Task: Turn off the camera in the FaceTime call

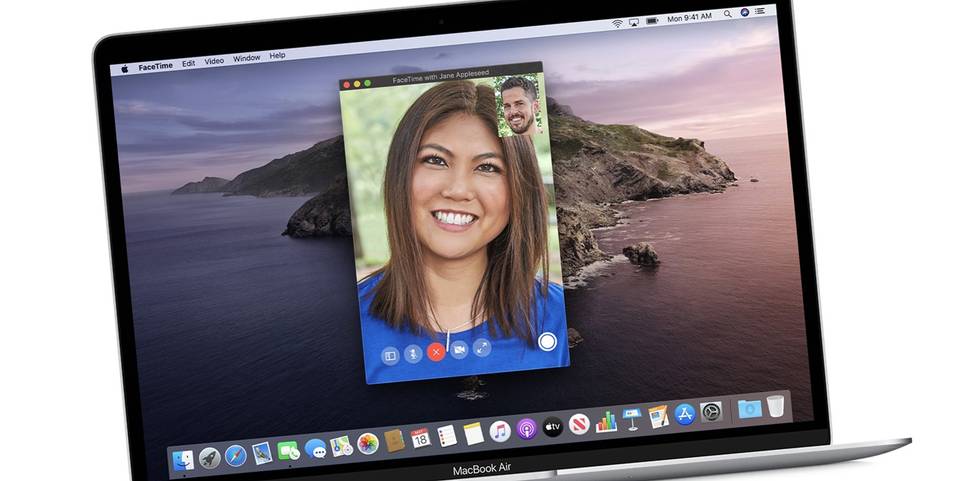Action: click(x=459, y=350)
